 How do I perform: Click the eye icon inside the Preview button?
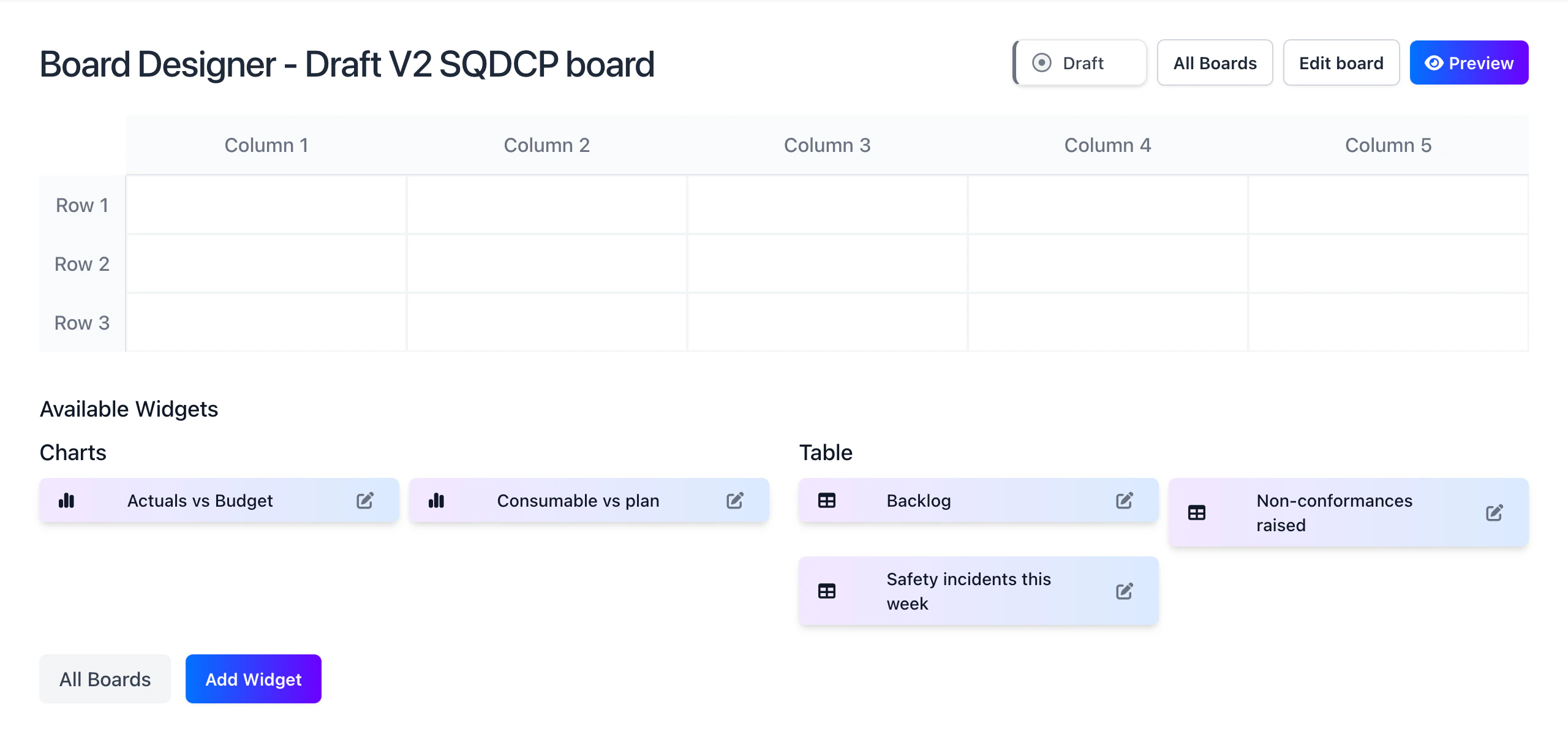(x=1434, y=62)
